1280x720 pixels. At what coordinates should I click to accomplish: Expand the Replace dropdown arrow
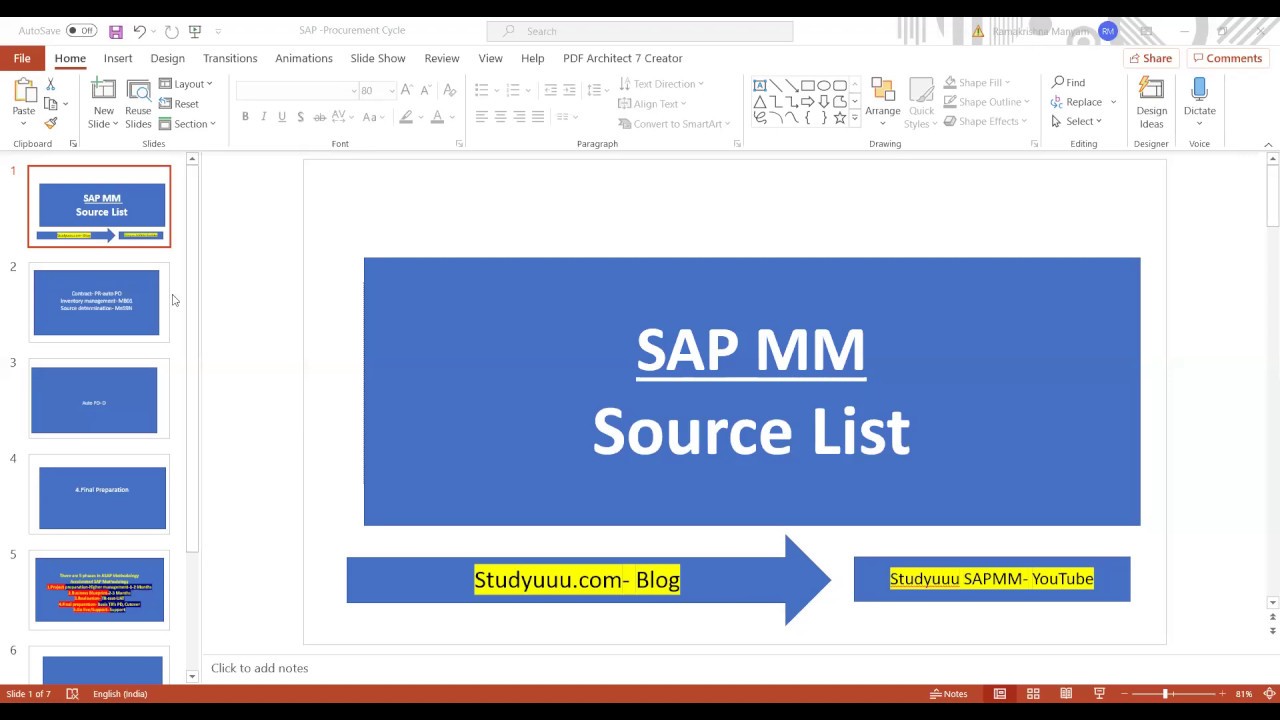click(1113, 102)
